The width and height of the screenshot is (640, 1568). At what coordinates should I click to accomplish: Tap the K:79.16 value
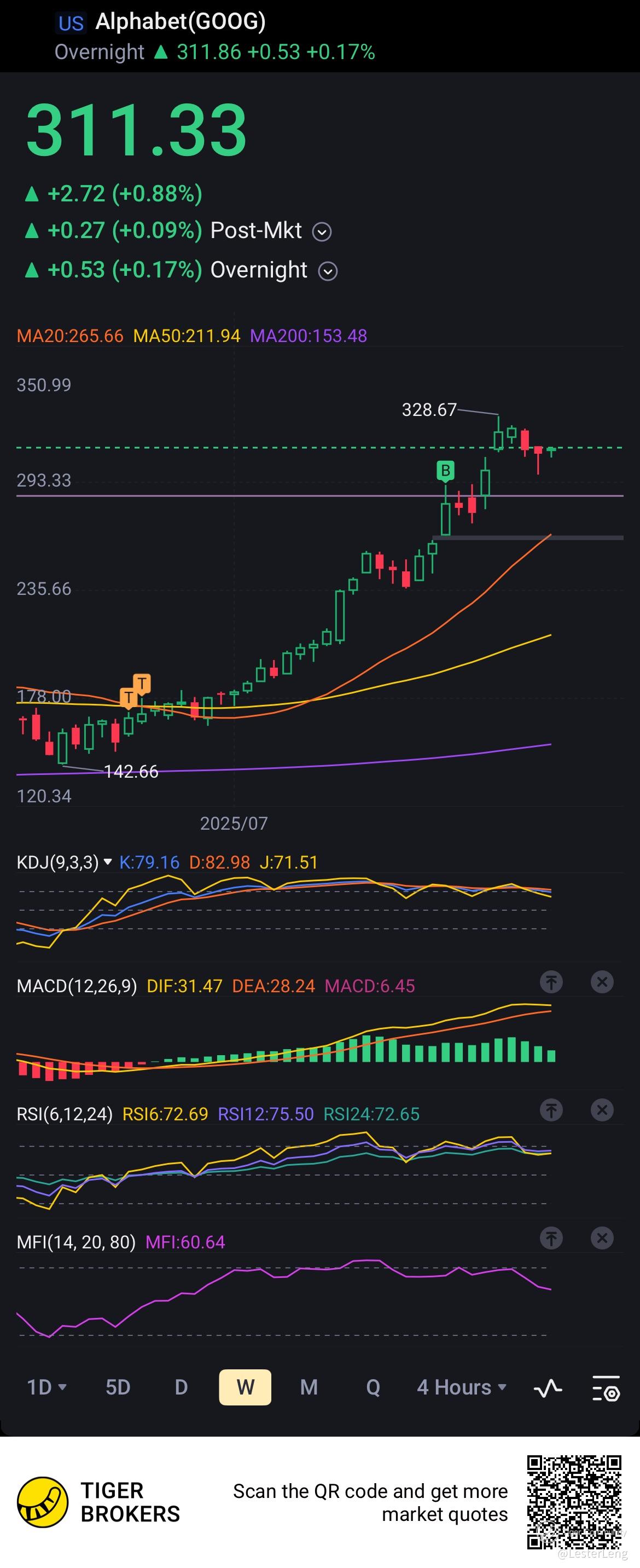(150, 862)
